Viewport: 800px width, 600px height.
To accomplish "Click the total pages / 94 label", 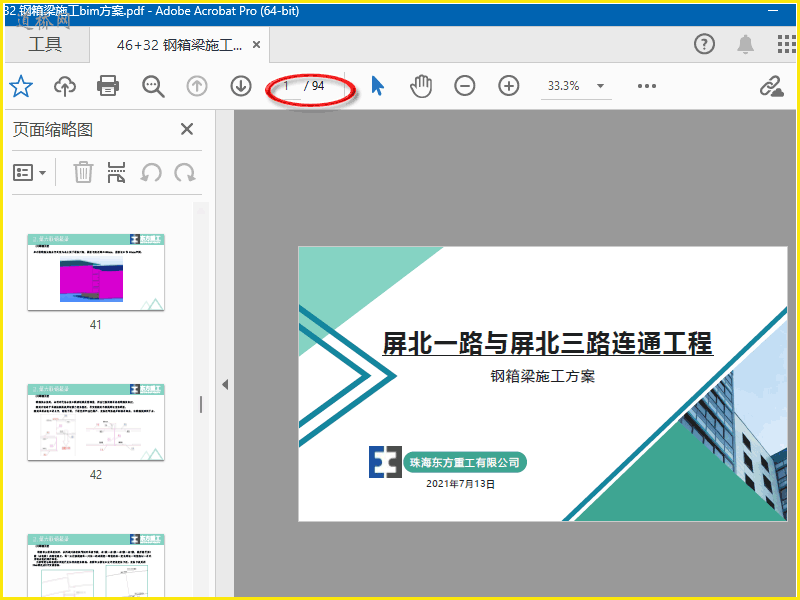I will coord(314,86).
